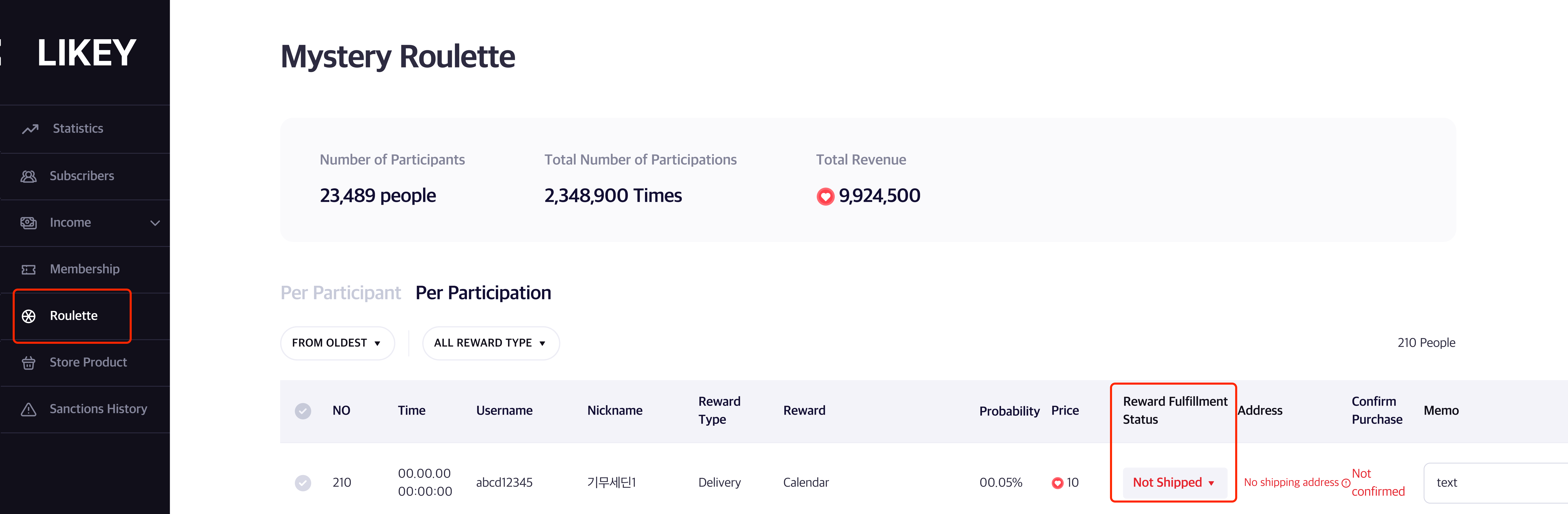Click the Calendar reward cell
This screenshot has width=1568, height=514.
806,483
